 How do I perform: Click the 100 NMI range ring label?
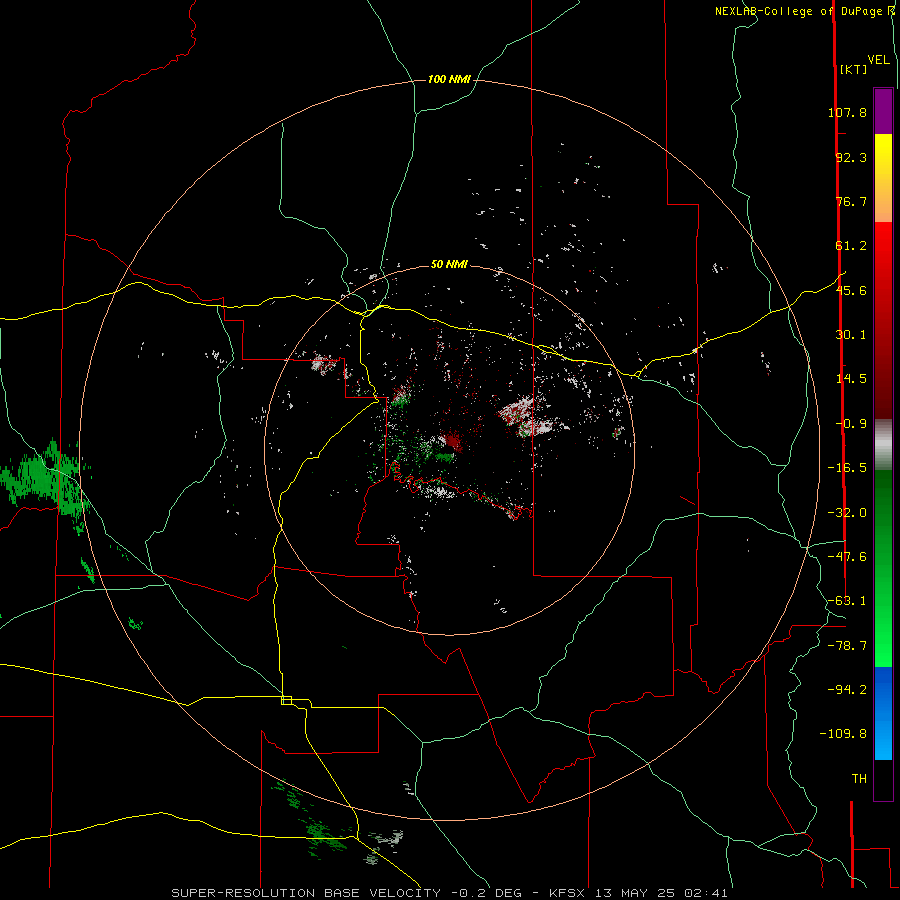click(449, 79)
